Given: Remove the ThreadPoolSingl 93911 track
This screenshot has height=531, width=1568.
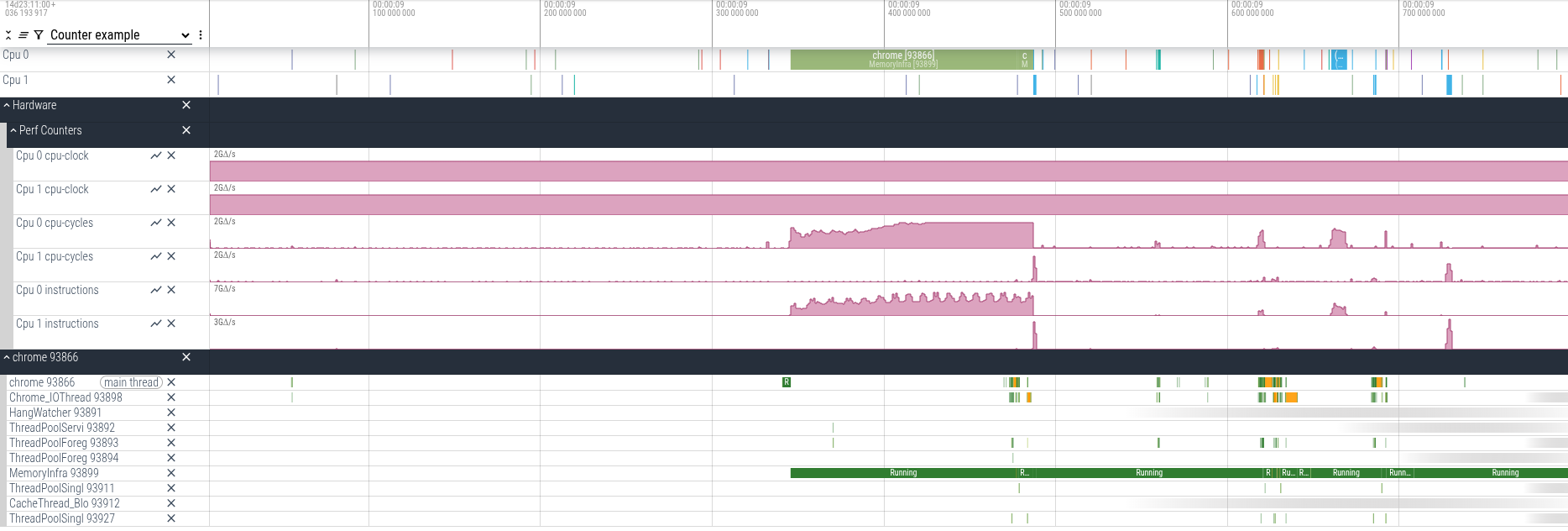Looking at the screenshot, I should point(171,488).
